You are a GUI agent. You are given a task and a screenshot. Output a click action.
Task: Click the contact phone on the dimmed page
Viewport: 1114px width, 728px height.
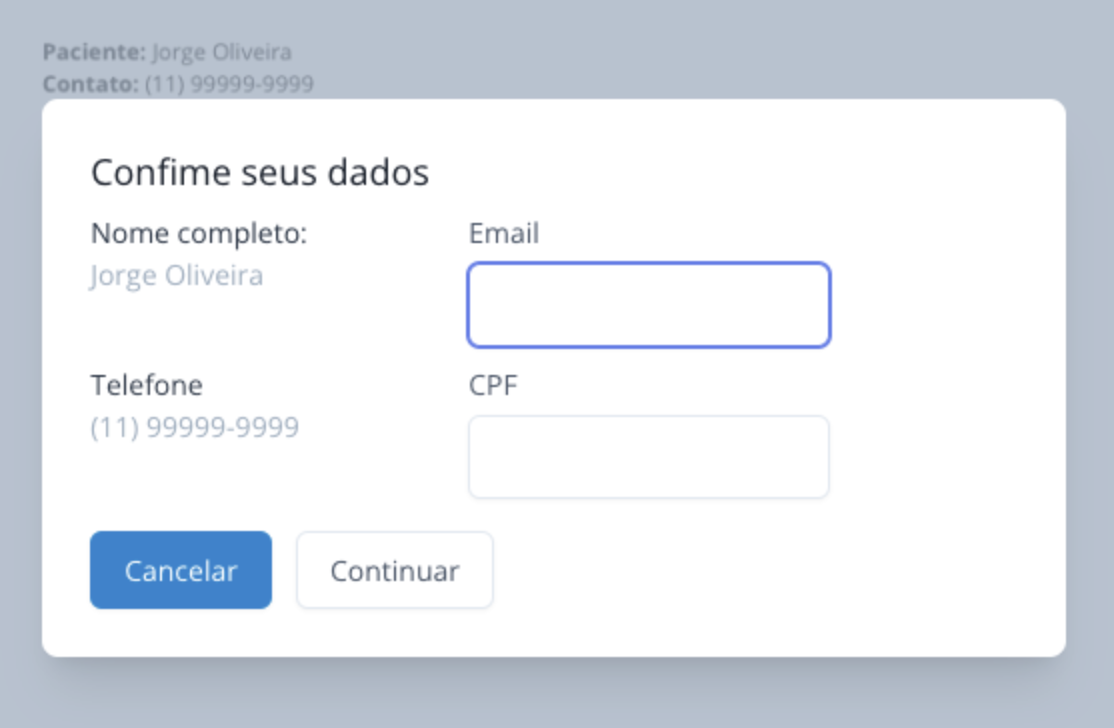coord(229,84)
